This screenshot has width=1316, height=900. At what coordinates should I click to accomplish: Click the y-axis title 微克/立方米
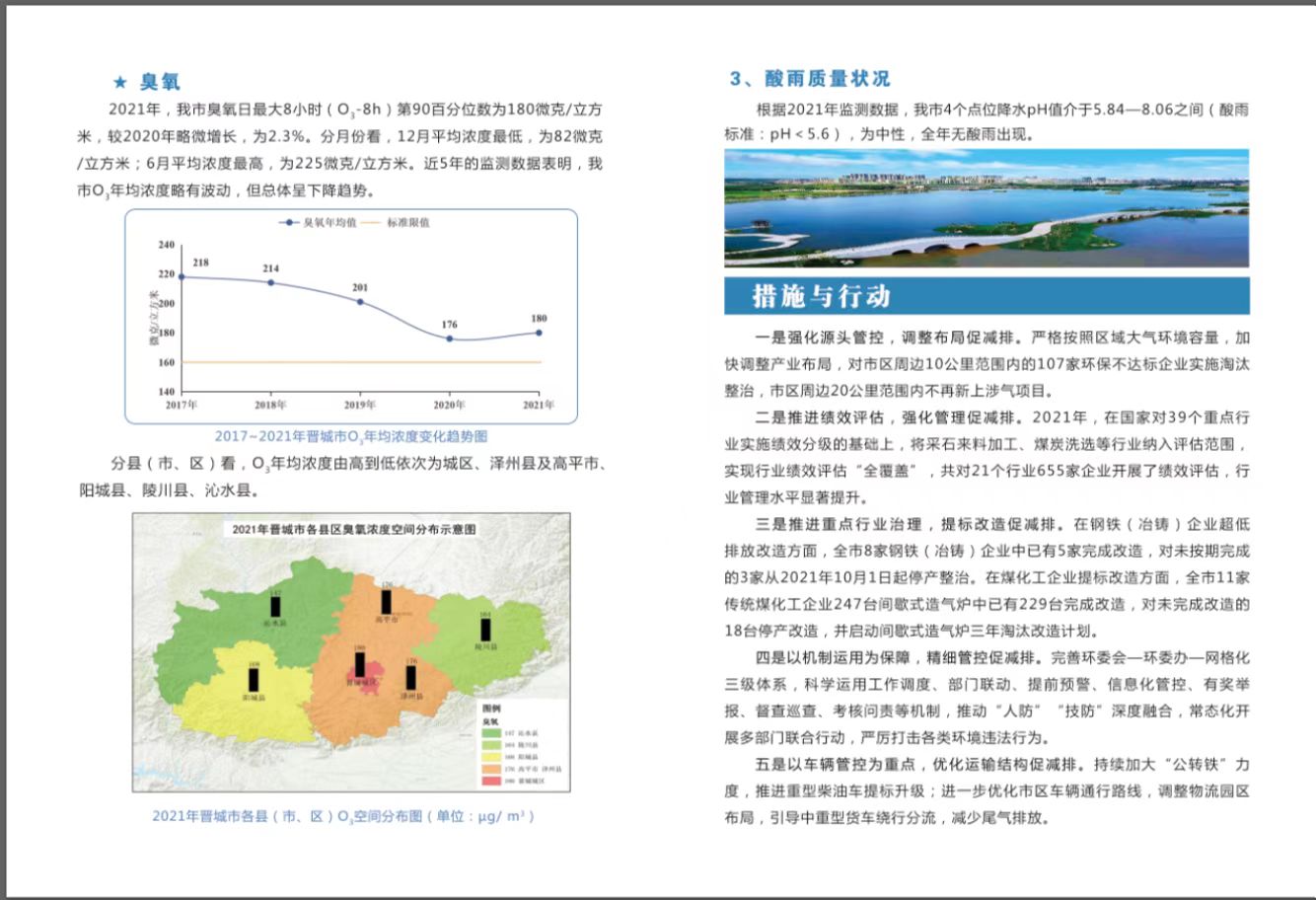click(x=153, y=319)
